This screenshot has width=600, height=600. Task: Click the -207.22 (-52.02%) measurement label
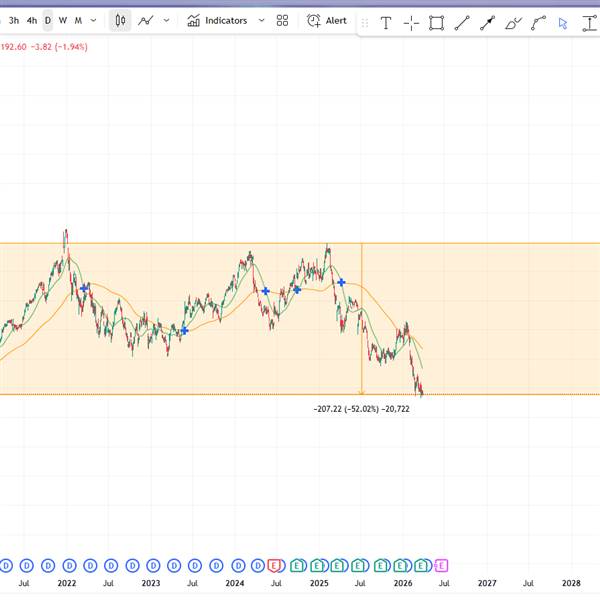coord(361,408)
